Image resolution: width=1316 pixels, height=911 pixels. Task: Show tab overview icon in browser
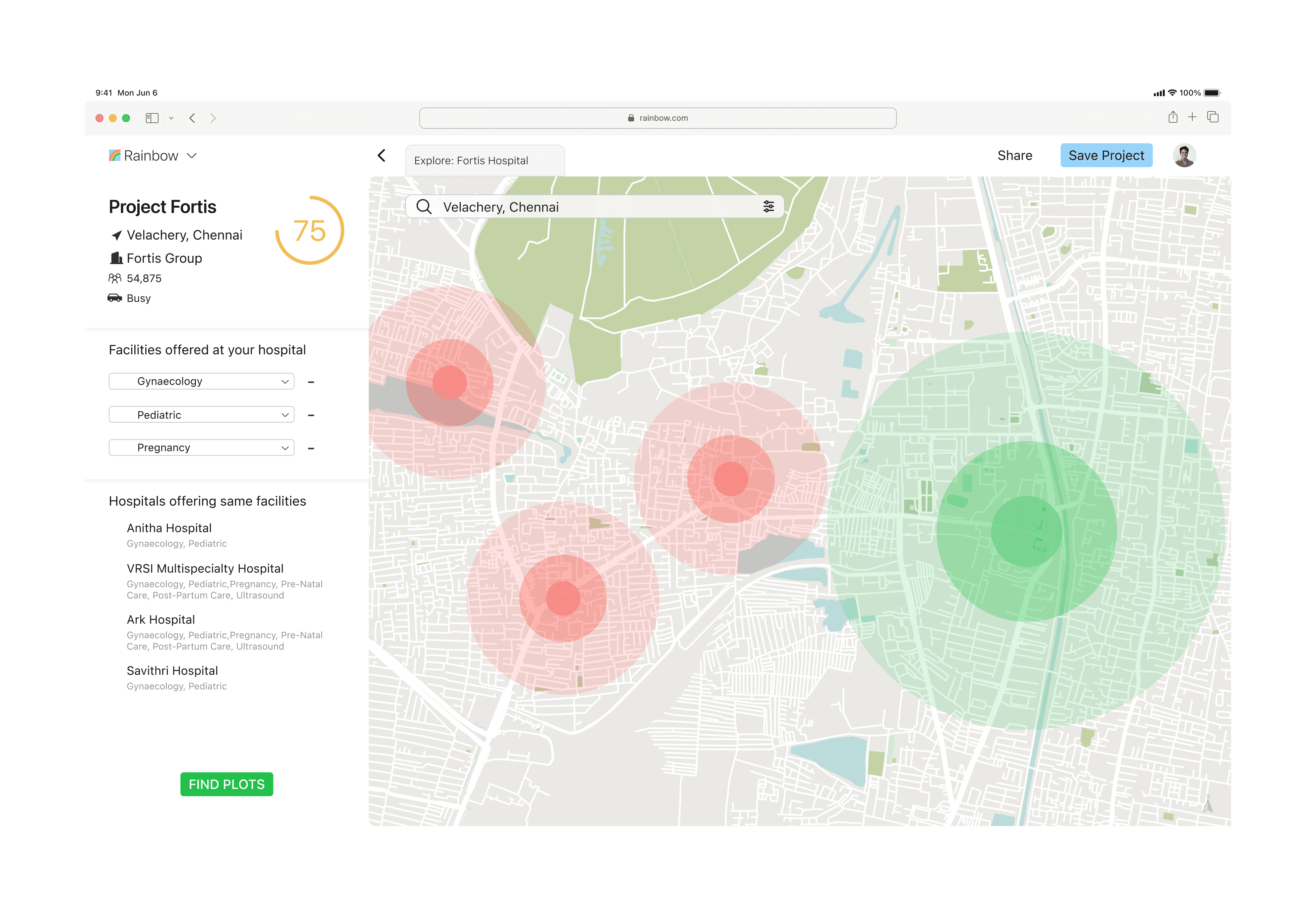pos(1213,117)
